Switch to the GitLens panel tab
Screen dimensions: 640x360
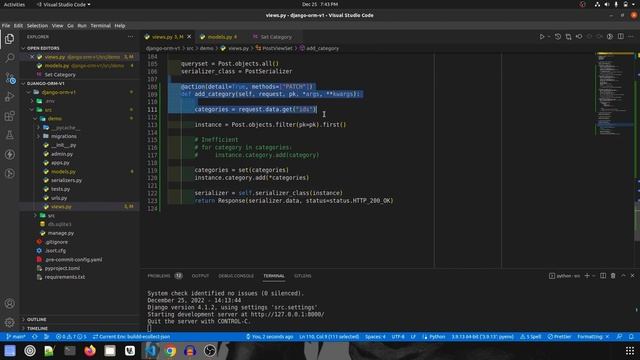302,276
